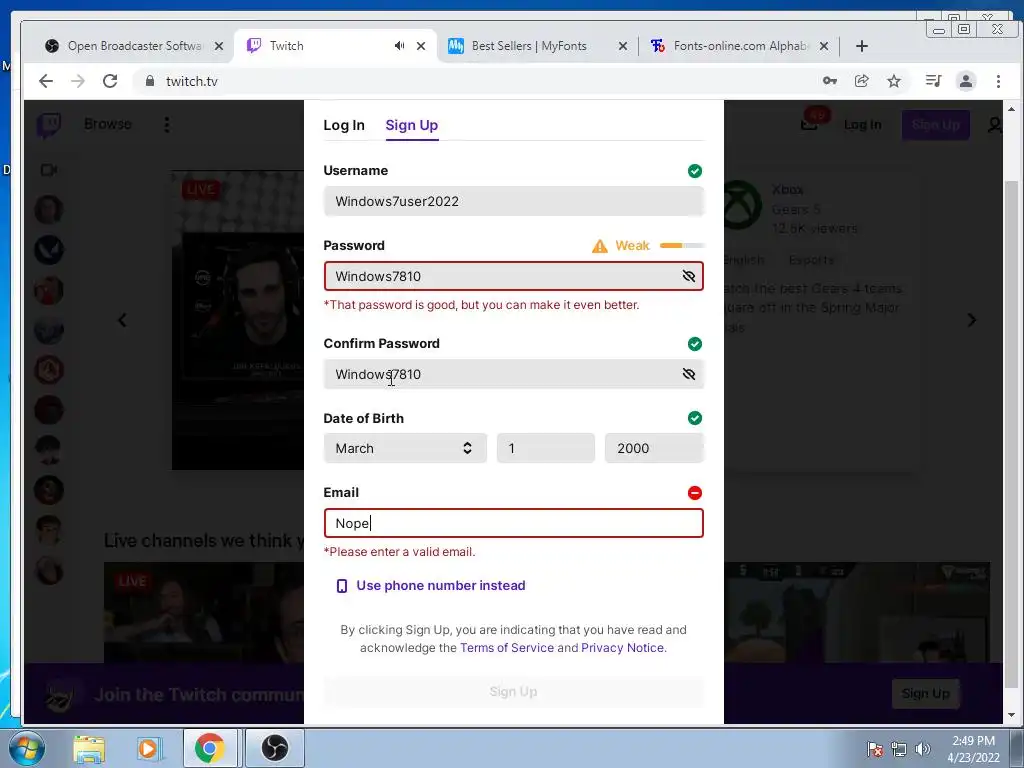Click the volume icon in system tray
The width and height of the screenshot is (1024, 768).
923,749
